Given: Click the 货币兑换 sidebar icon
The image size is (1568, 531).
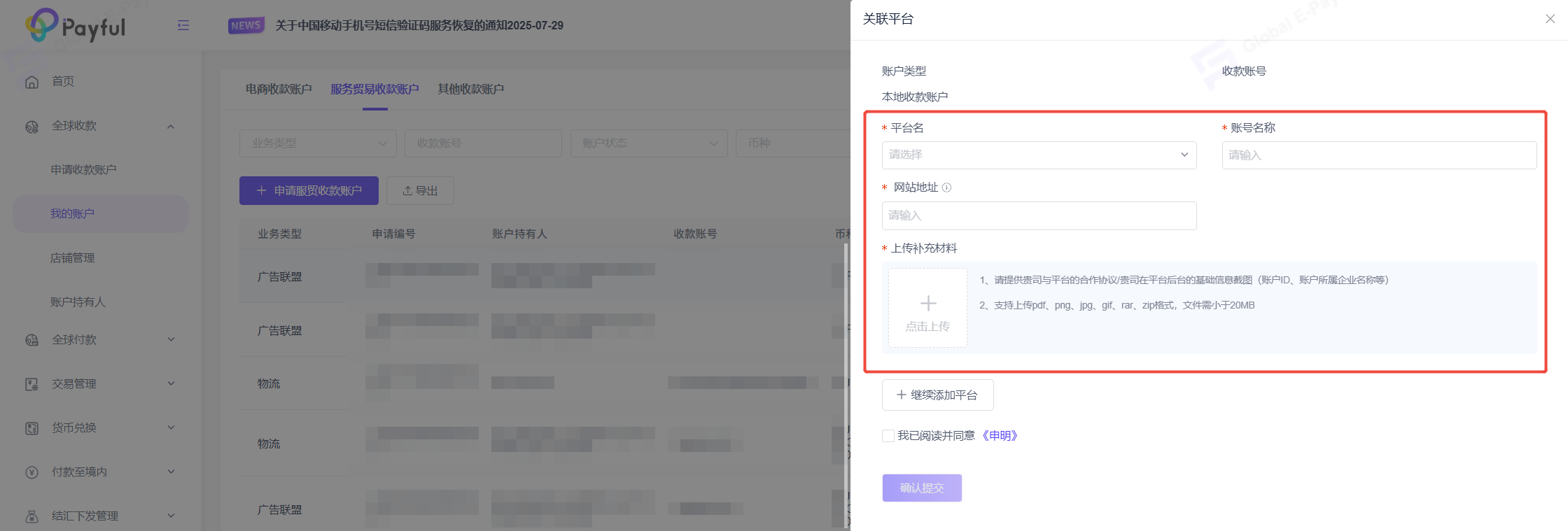Looking at the screenshot, I should 31,428.
